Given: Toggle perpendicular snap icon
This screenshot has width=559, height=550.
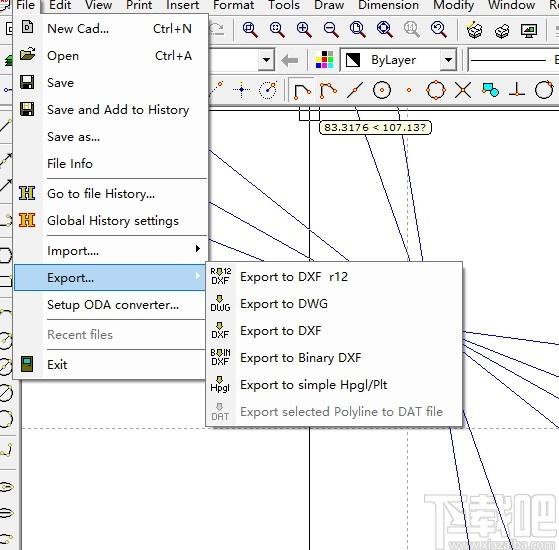Looking at the screenshot, I should coord(517,90).
